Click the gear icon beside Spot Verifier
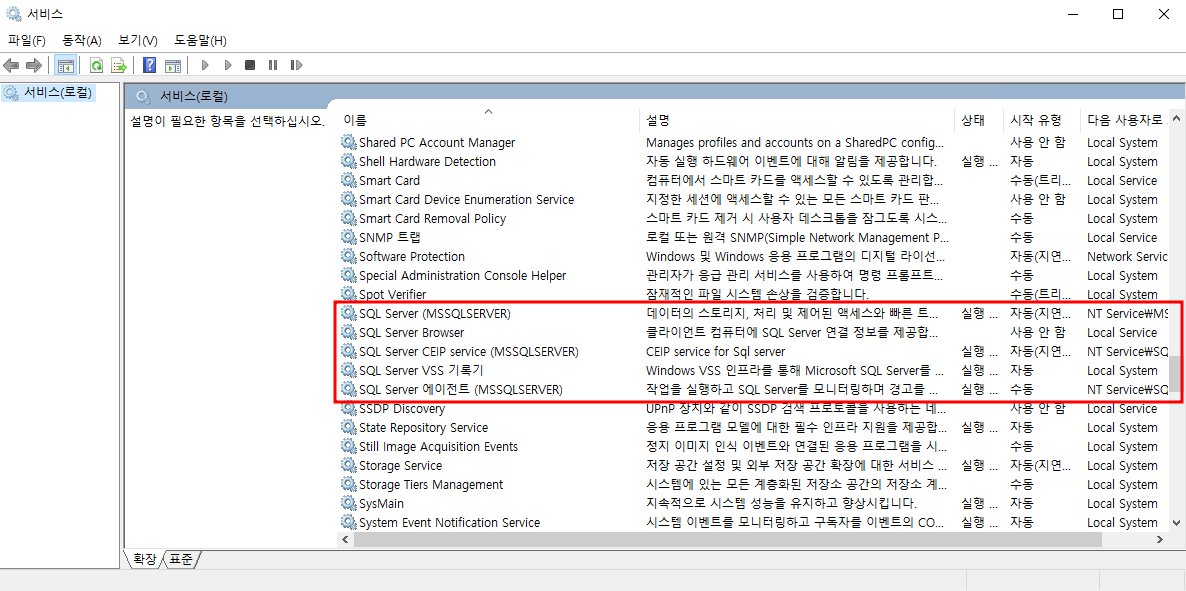This screenshot has height=591, width=1186. [x=348, y=294]
